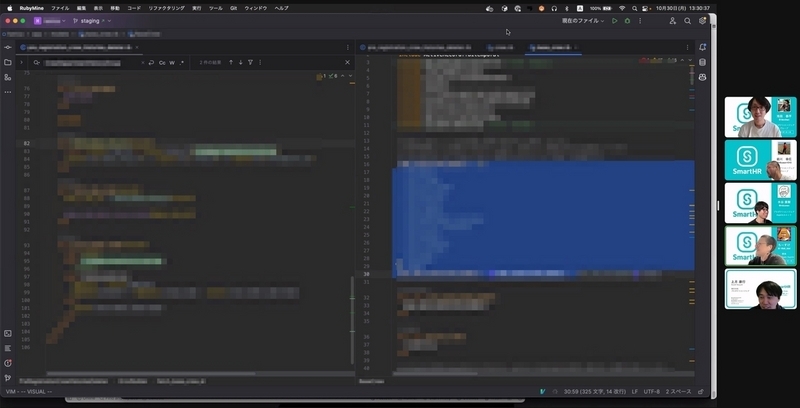Toggle Match Case (Cc) option
This screenshot has width=800, height=408.
click(162, 63)
